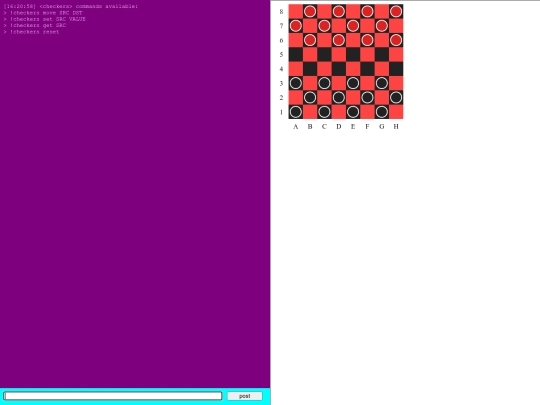Image resolution: width=540 pixels, height=405 pixels.
Task: Select the black checker on E3
Action: click(x=353, y=83)
